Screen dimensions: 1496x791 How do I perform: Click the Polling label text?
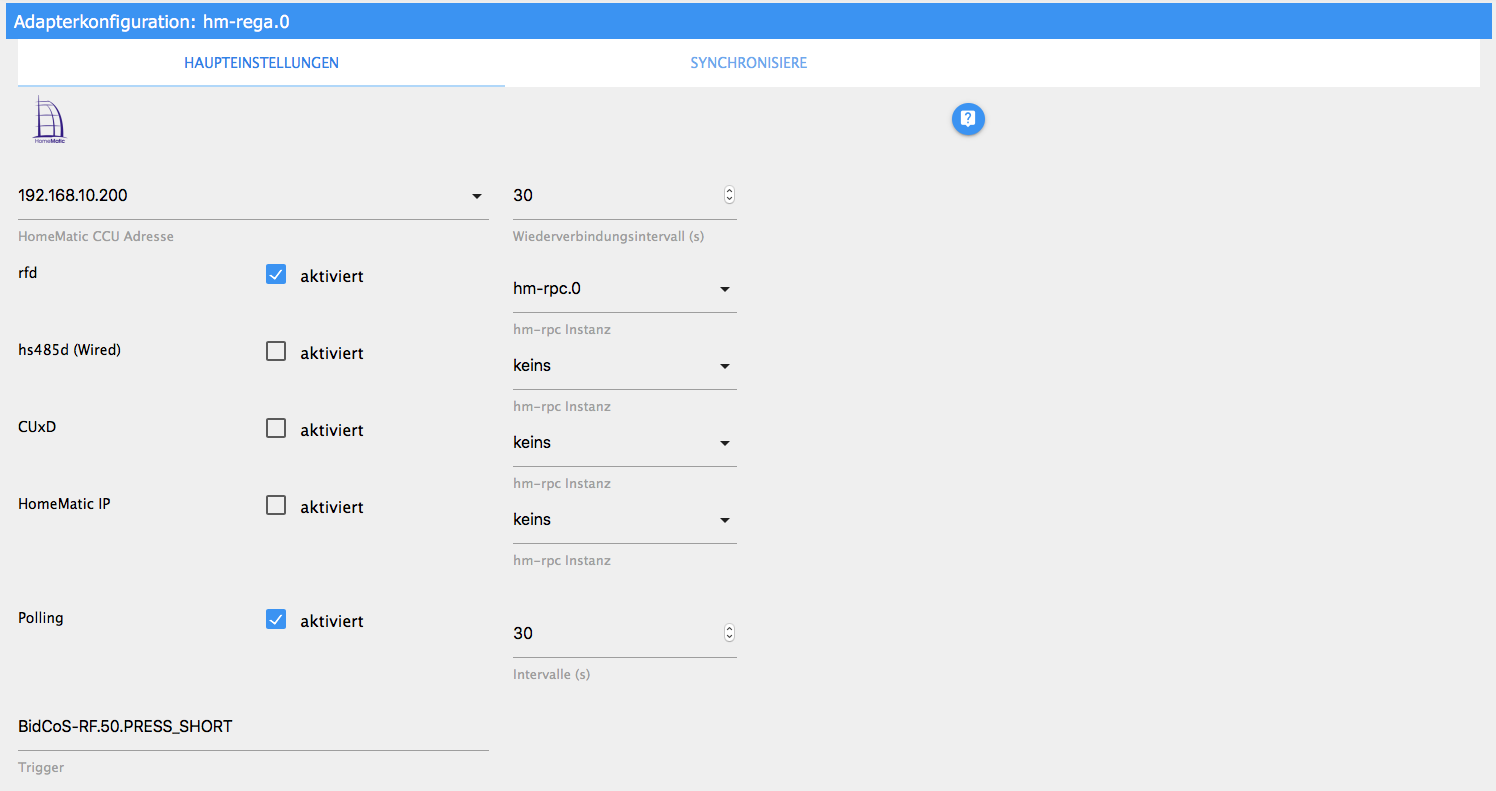point(41,618)
